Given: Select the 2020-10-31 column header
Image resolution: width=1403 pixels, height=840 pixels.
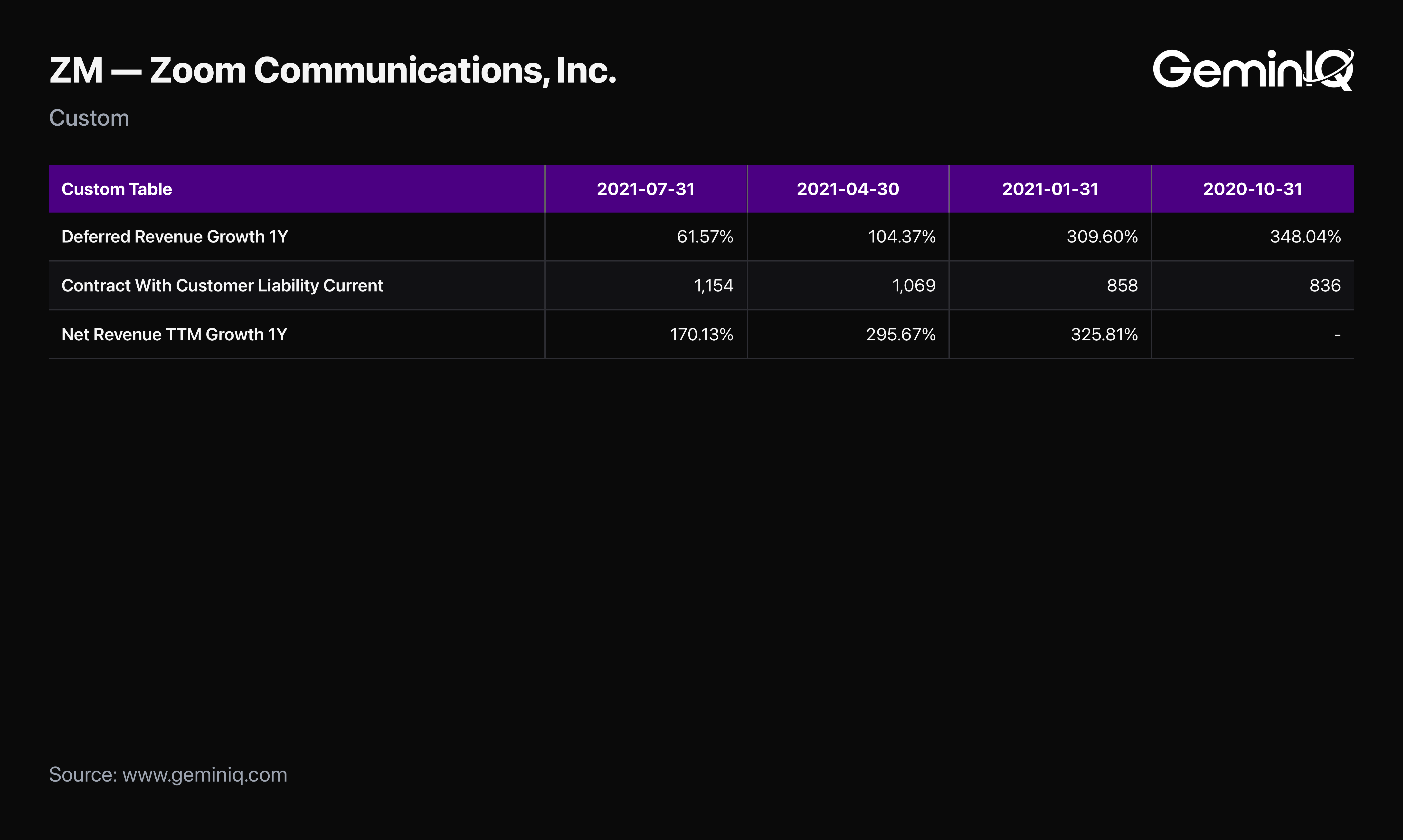Looking at the screenshot, I should click(x=1253, y=189).
